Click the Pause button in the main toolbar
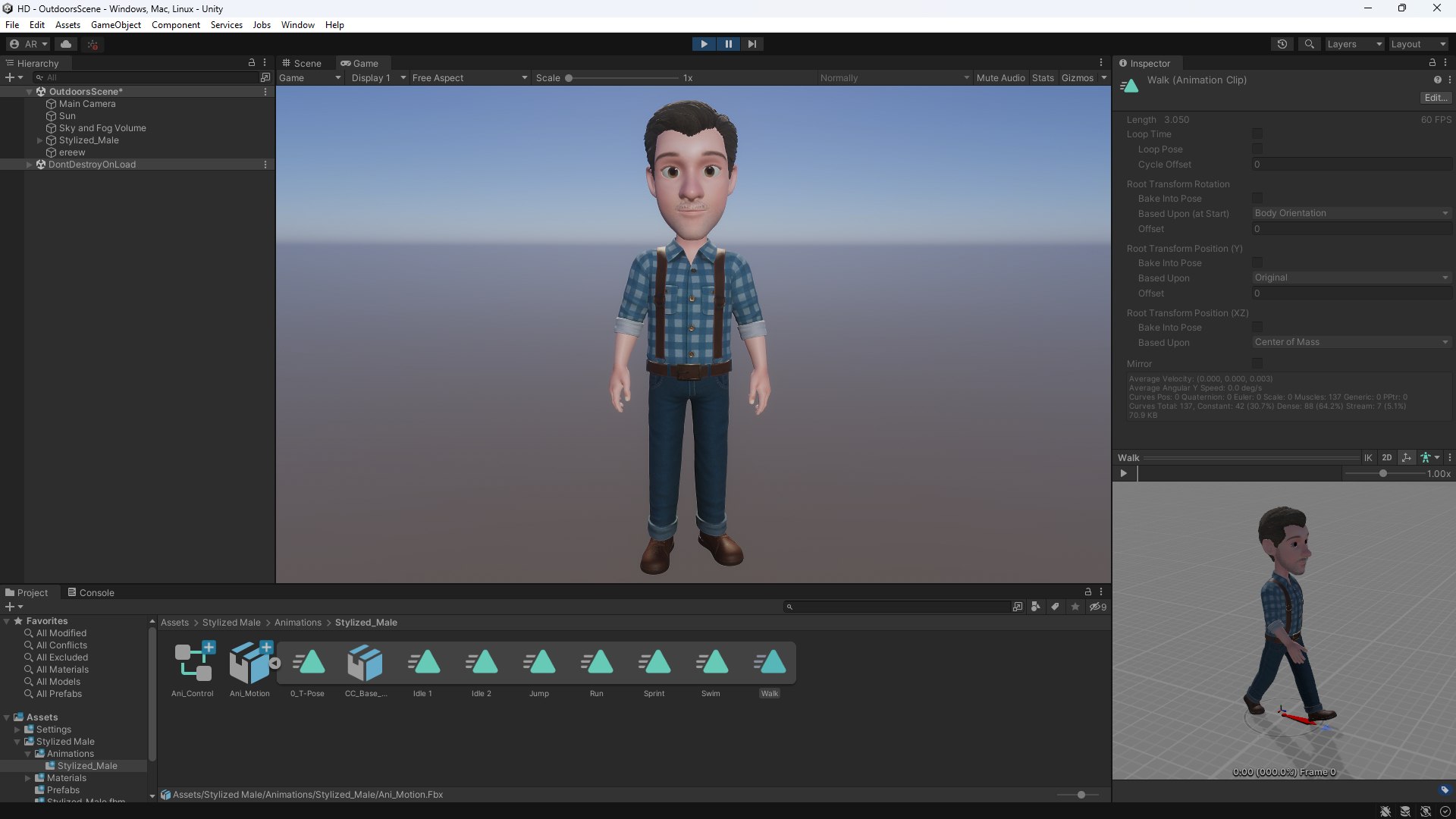Image resolution: width=1456 pixels, height=819 pixels. tap(728, 44)
